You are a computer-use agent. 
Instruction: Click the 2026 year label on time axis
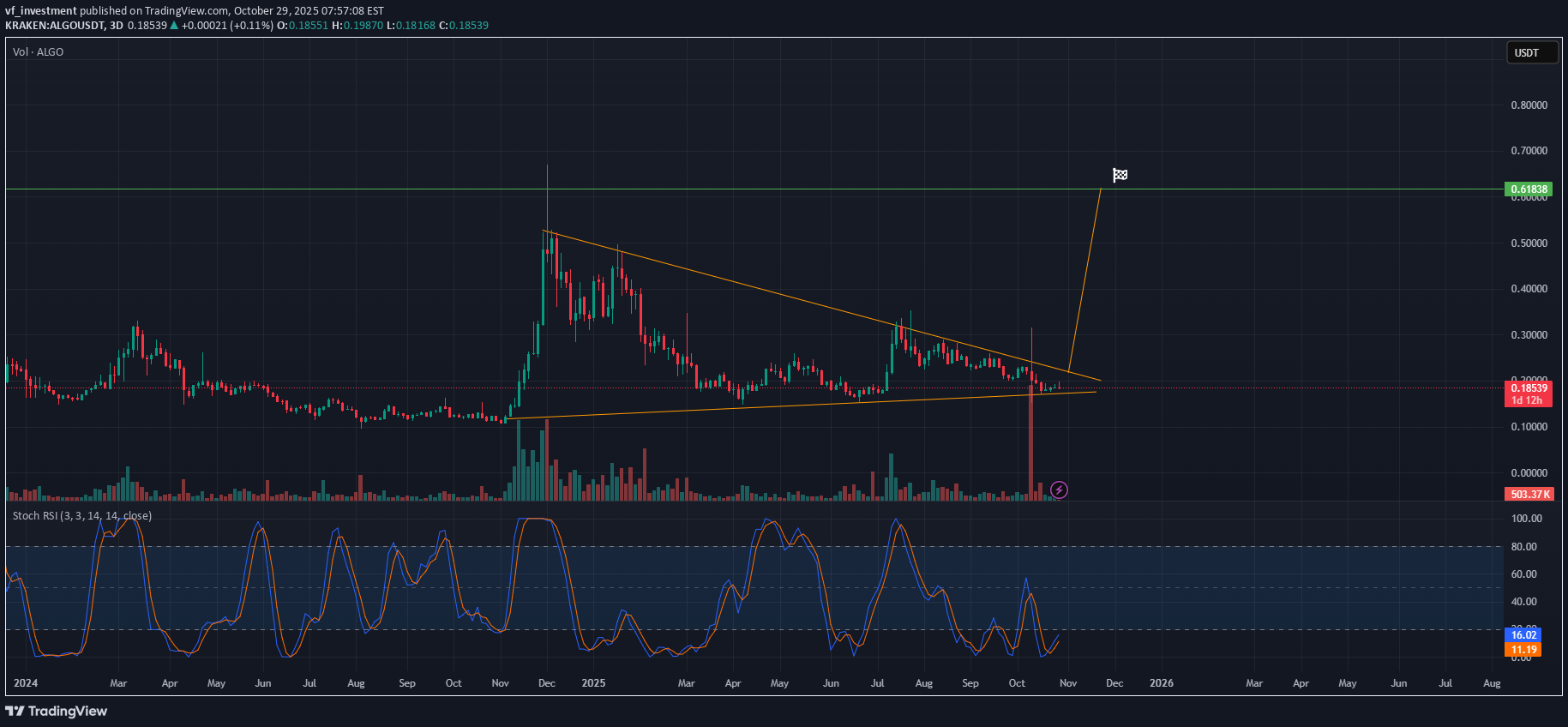tap(1162, 683)
